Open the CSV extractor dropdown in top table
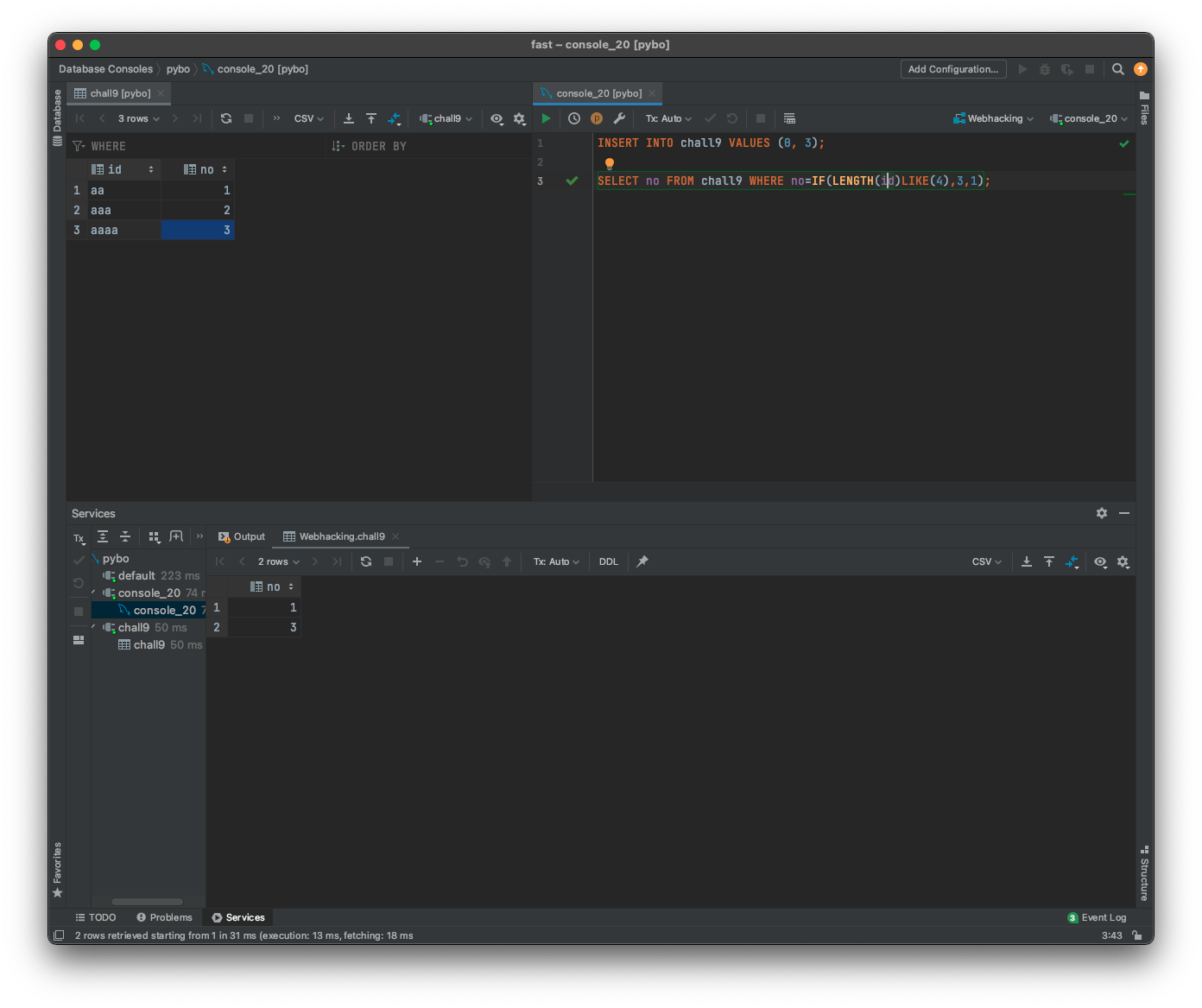This screenshot has height=1008, width=1202. point(308,118)
